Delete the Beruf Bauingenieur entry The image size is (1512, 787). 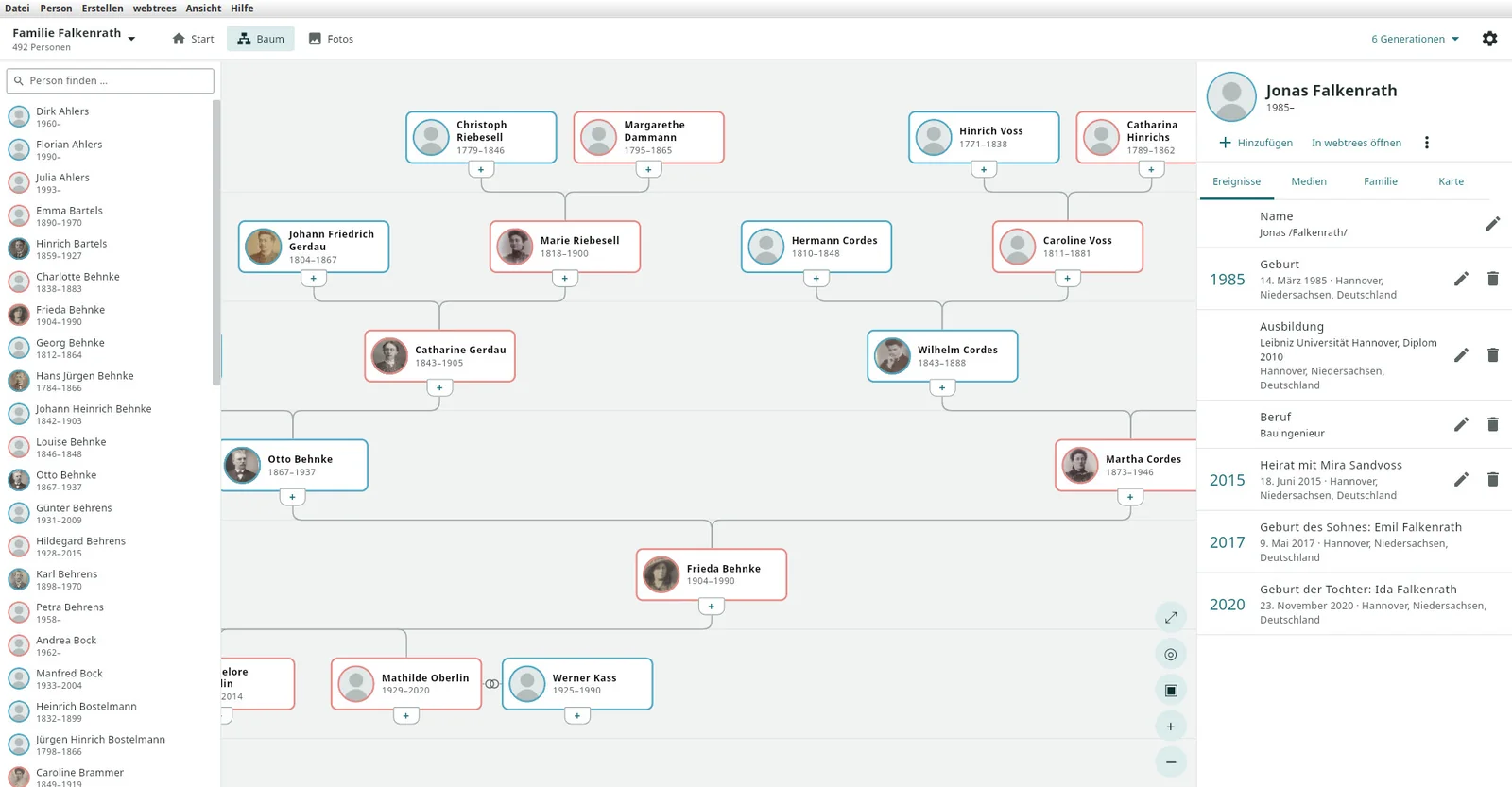tap(1493, 424)
